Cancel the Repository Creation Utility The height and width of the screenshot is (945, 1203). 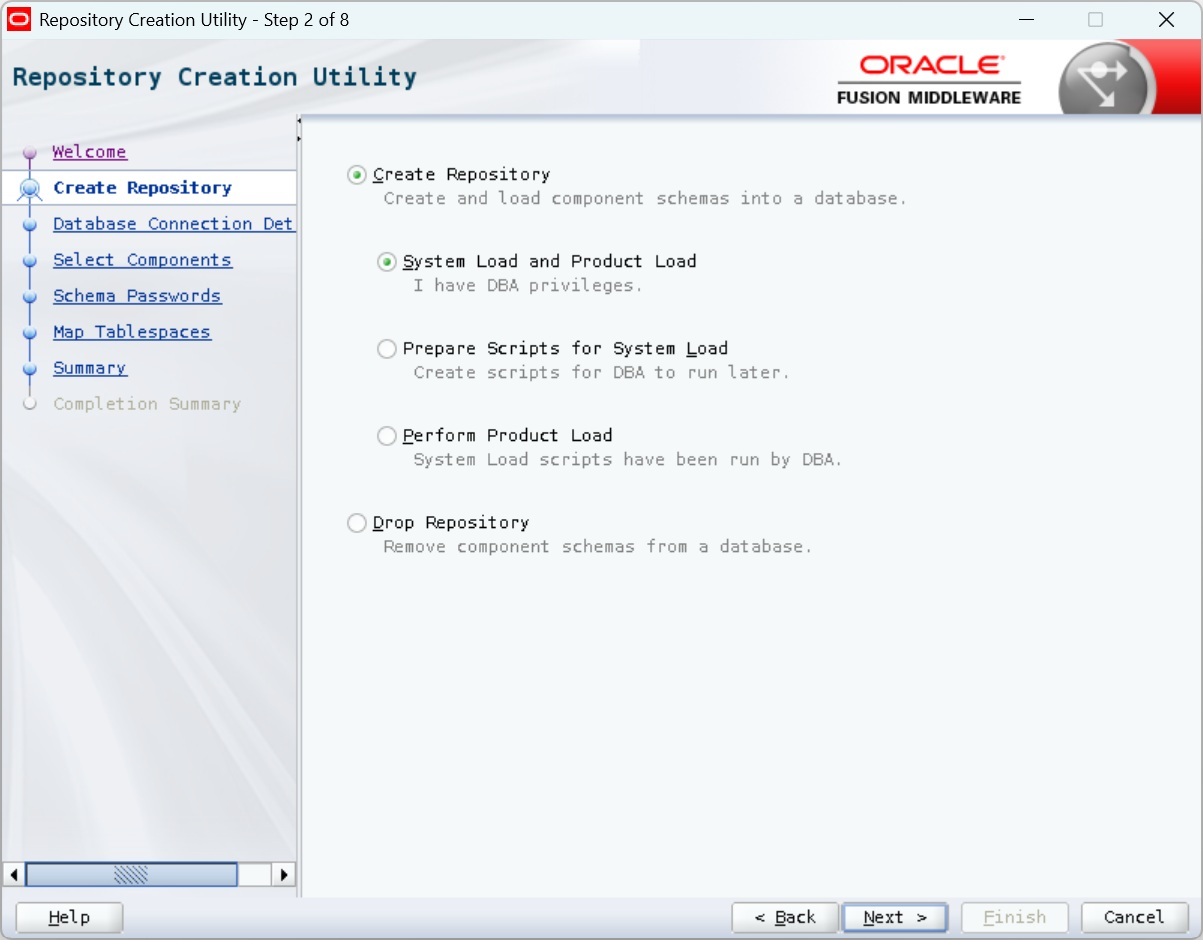click(1134, 918)
